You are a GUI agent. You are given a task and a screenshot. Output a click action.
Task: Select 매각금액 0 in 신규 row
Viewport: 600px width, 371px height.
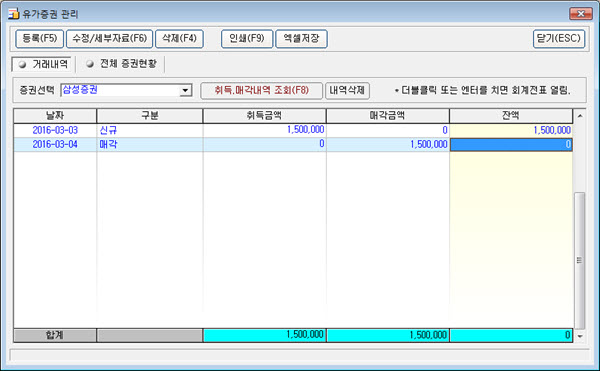tap(388, 130)
